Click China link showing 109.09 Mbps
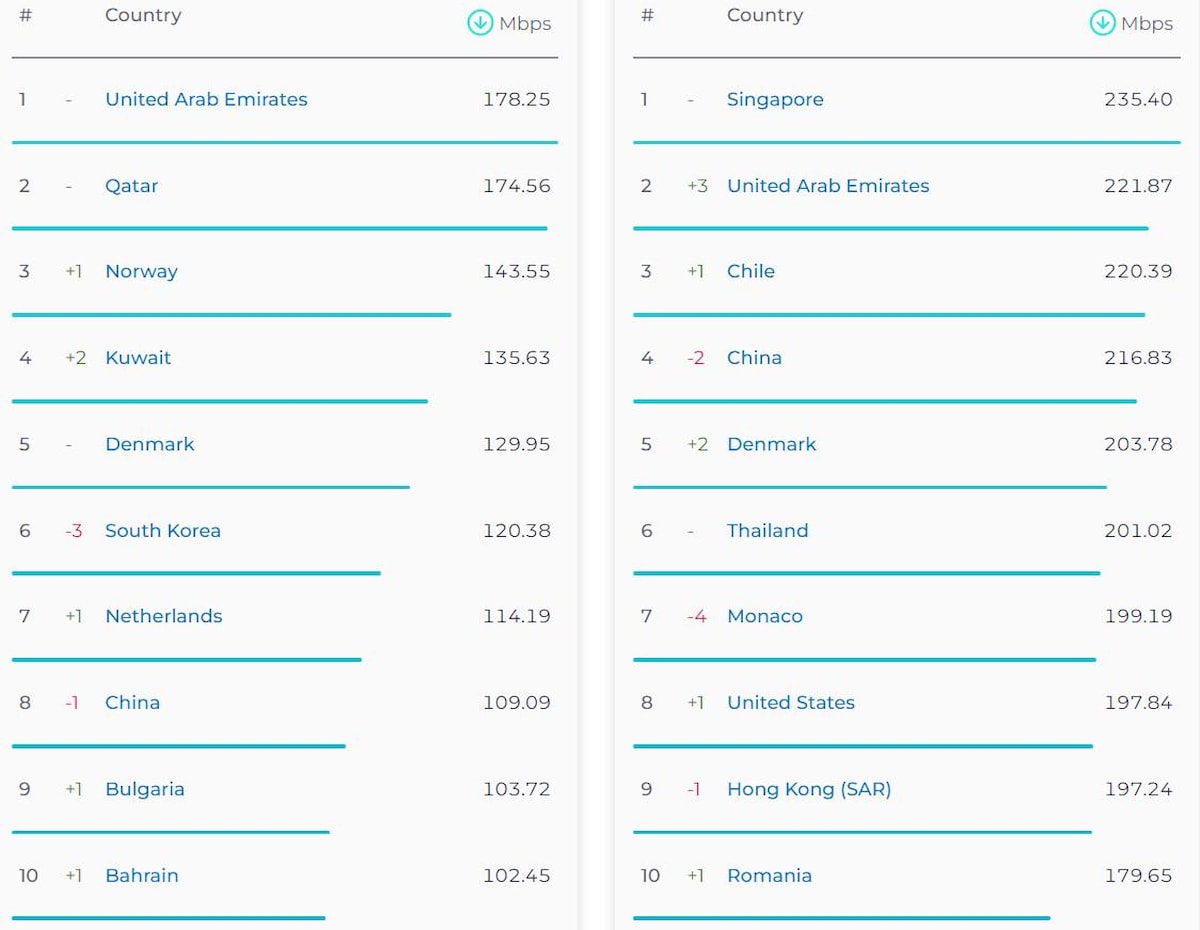 click(132, 703)
